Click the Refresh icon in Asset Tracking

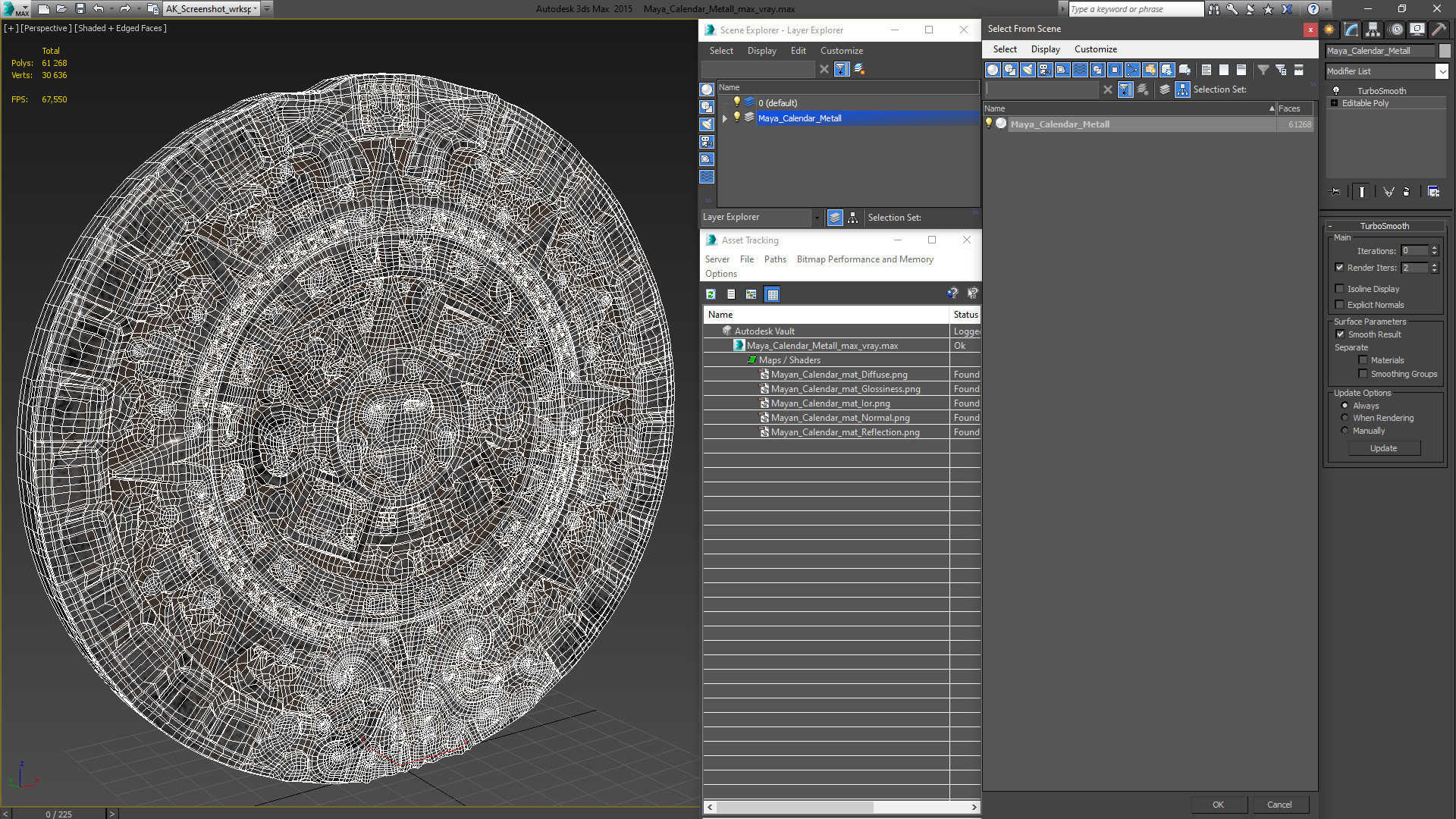[x=711, y=294]
